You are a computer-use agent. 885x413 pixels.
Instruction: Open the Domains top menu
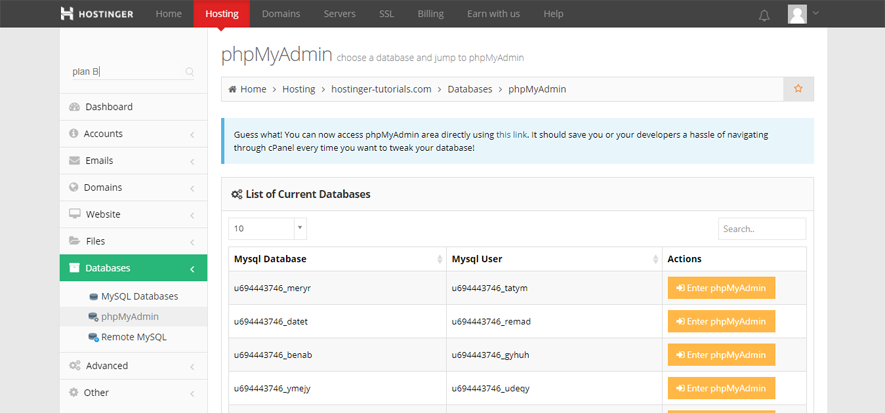point(281,14)
